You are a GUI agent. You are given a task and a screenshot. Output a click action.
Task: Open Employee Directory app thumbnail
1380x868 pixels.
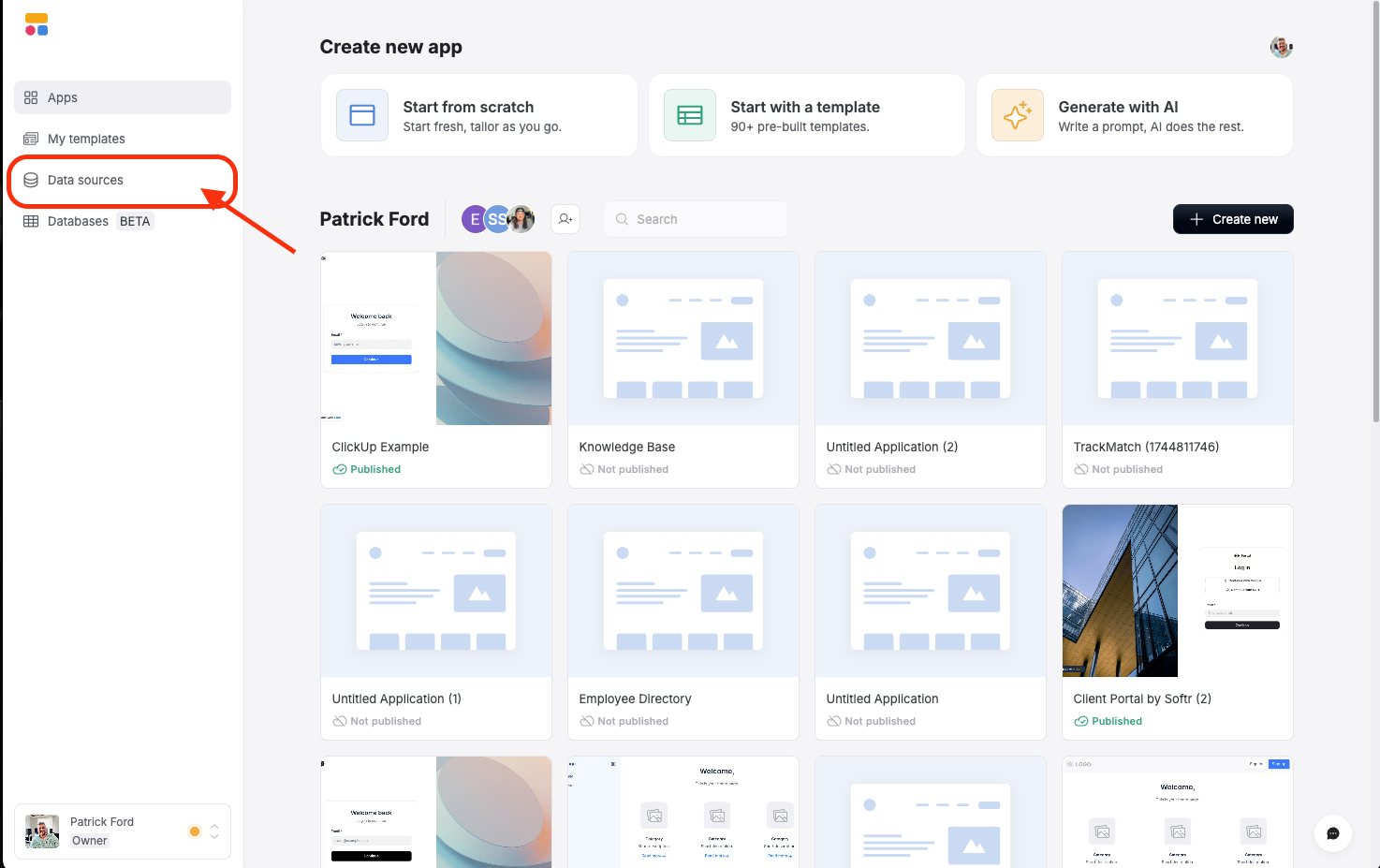click(683, 591)
